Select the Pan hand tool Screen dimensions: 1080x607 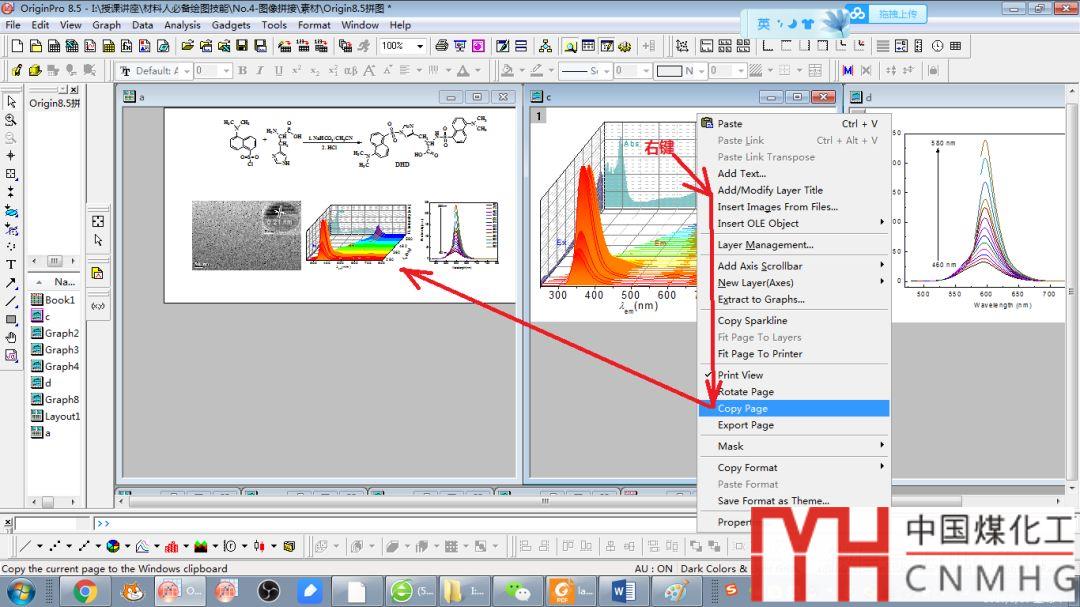tap(11, 337)
